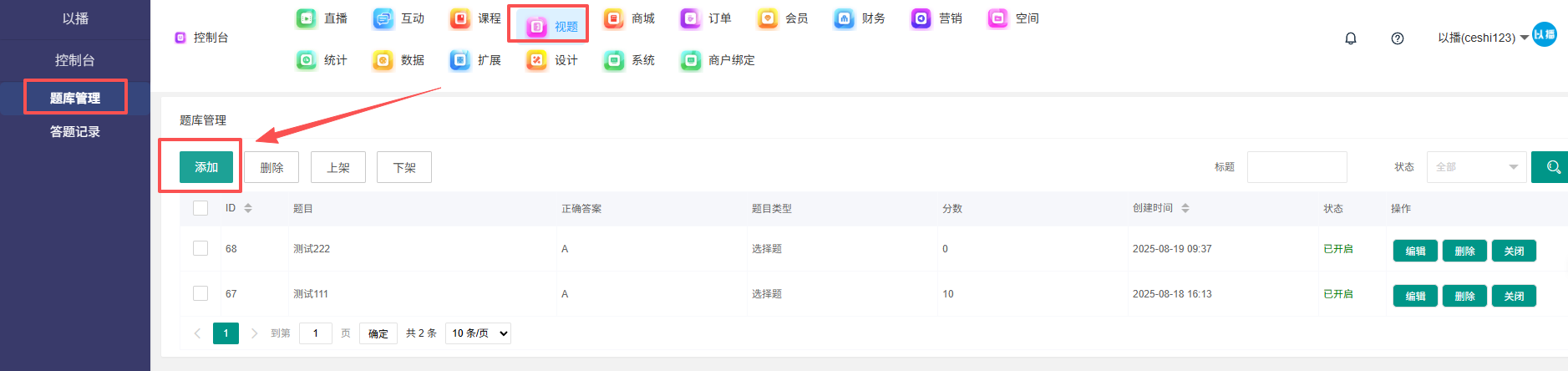Check the checkbox for row ID 68

(200, 248)
